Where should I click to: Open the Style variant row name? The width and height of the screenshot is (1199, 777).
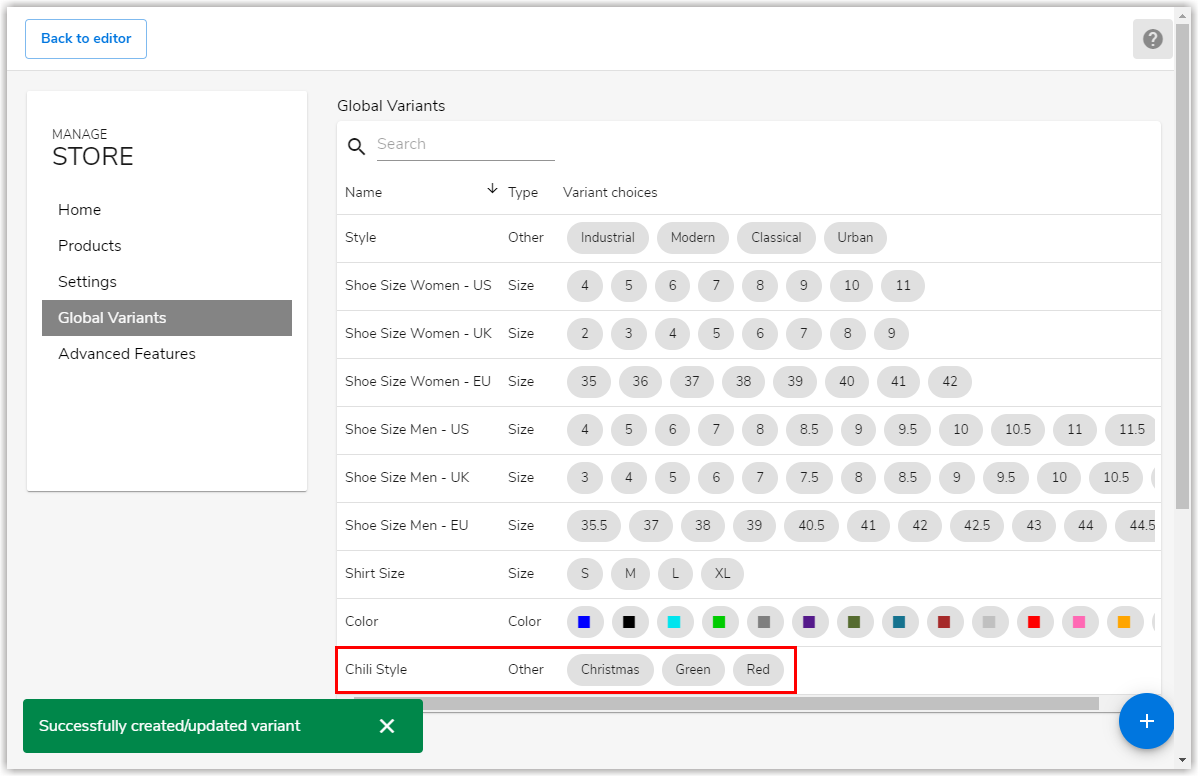coord(360,238)
